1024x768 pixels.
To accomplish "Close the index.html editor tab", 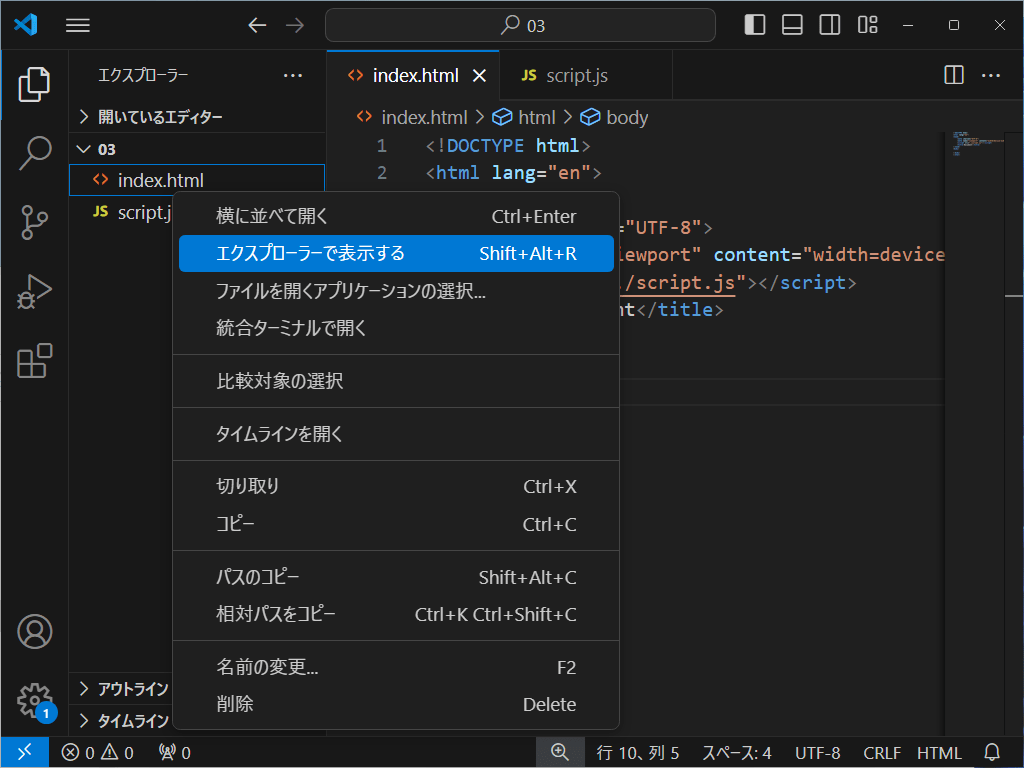I will tap(479, 76).
